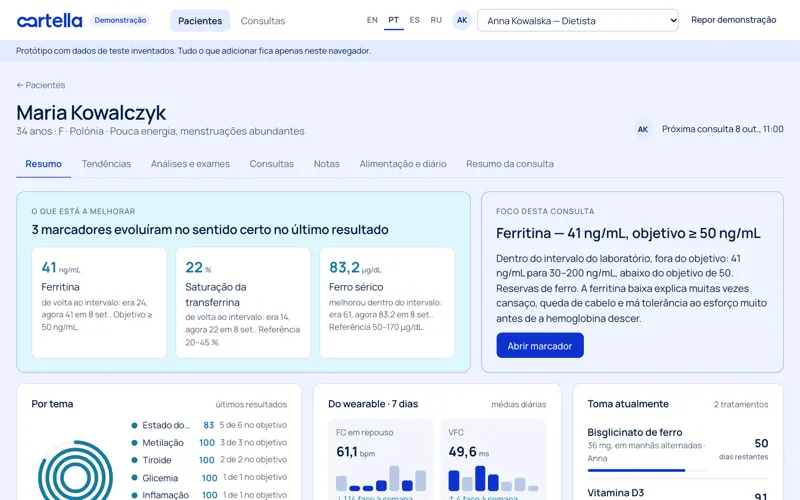
Task: Click the AK avatar beside language options
Action: click(462, 20)
